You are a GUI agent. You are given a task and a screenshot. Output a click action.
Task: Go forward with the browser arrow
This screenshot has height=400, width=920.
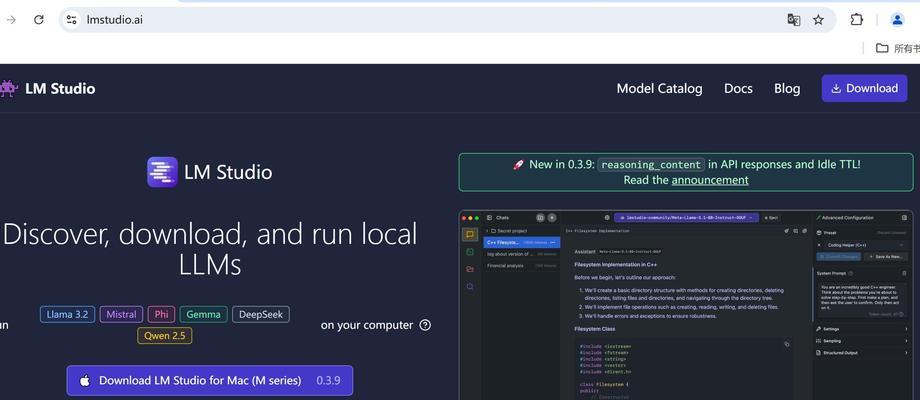tap(11, 19)
